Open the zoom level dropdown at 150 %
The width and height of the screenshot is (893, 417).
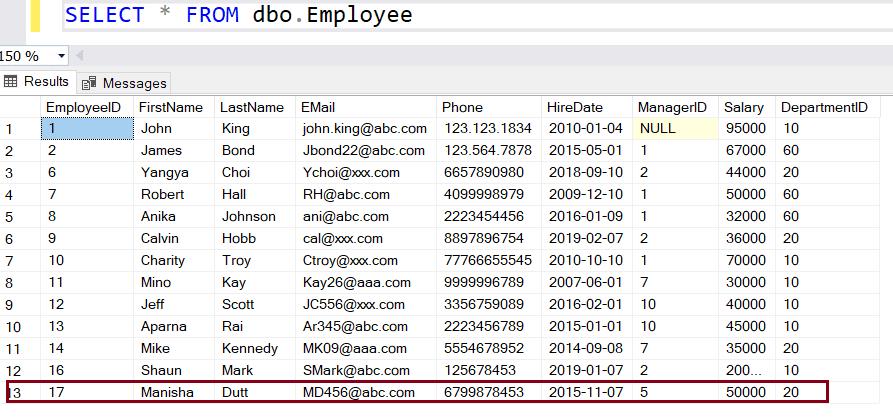point(62,56)
